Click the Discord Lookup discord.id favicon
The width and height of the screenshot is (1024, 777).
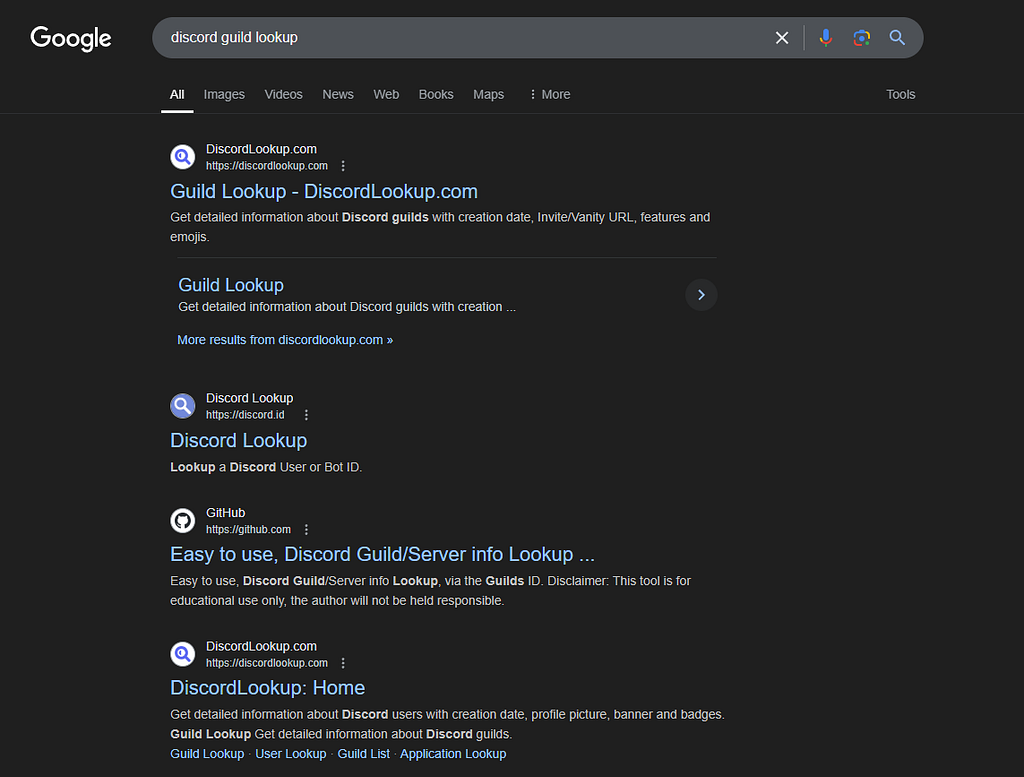(x=183, y=405)
